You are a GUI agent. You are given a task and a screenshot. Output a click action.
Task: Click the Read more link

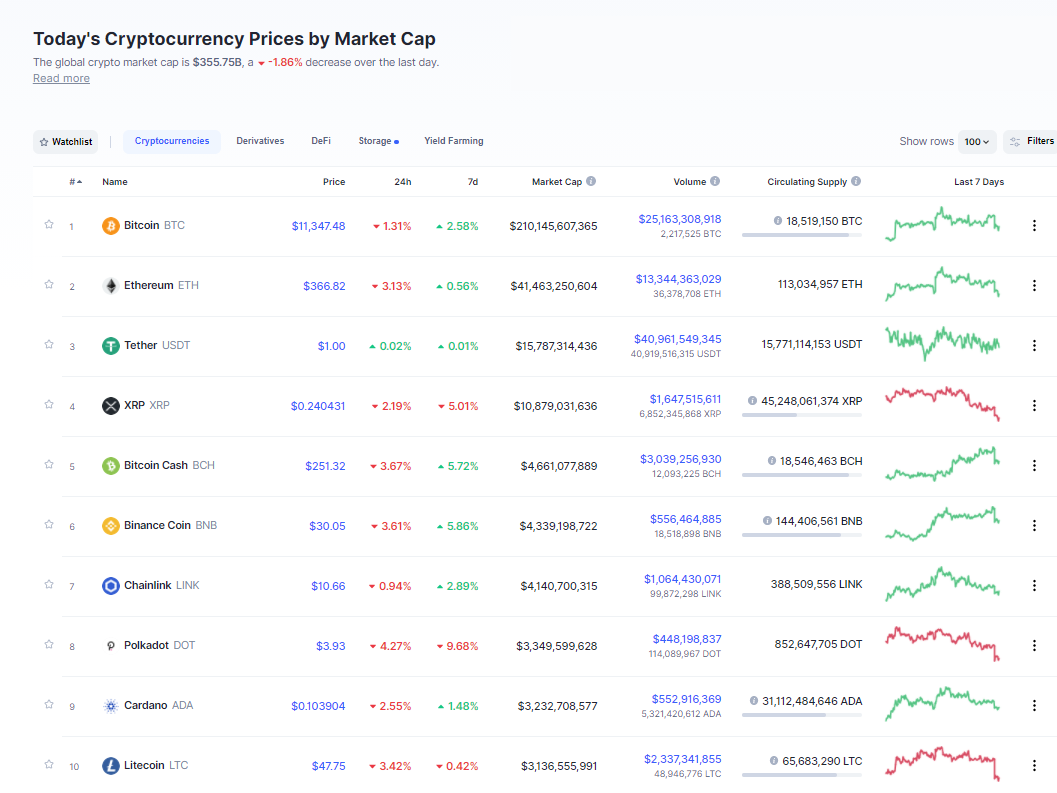(61, 78)
